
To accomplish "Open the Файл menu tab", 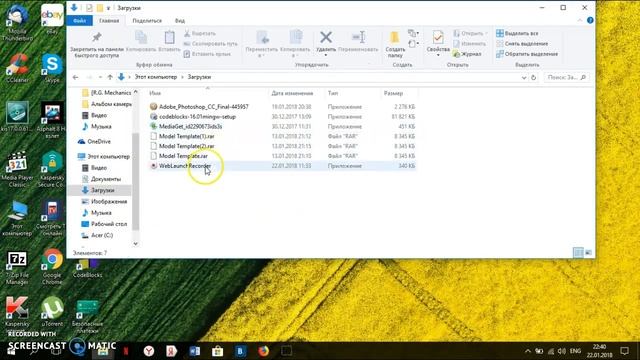I will pos(80,20).
